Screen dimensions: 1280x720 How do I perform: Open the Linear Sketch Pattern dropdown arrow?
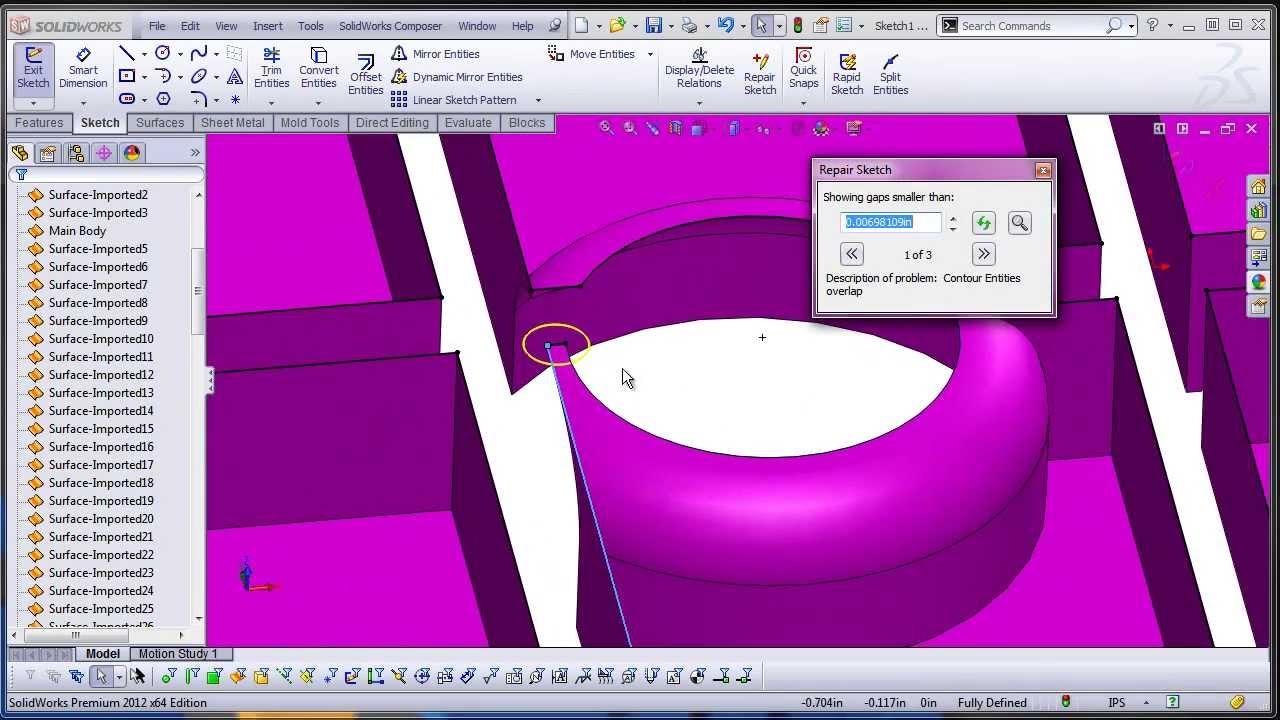coord(538,100)
